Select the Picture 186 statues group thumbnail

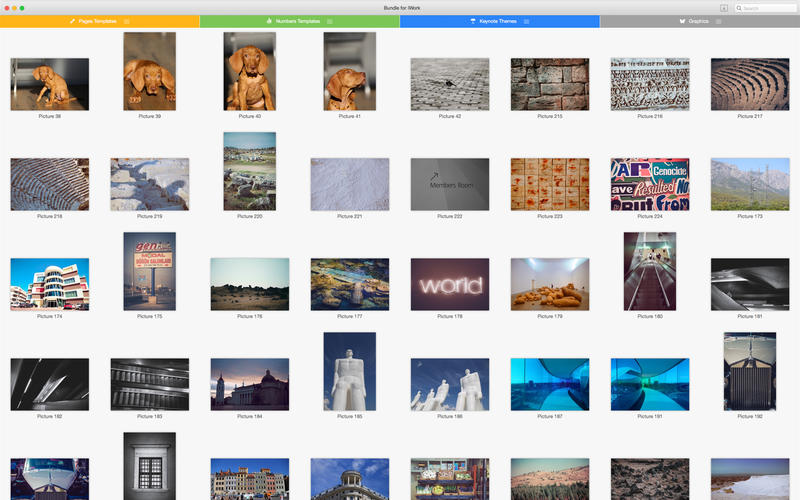coord(449,384)
